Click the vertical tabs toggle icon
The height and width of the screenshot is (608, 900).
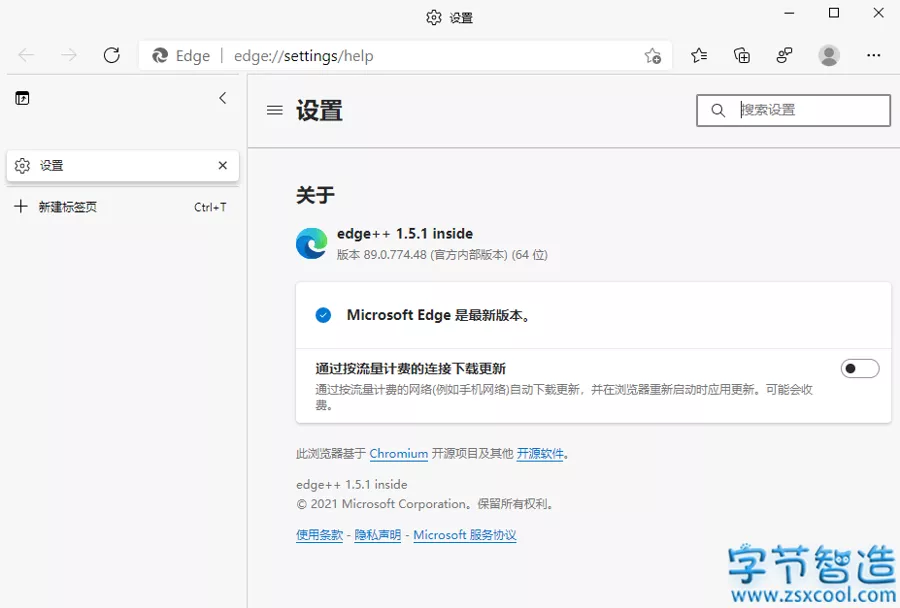(22, 98)
